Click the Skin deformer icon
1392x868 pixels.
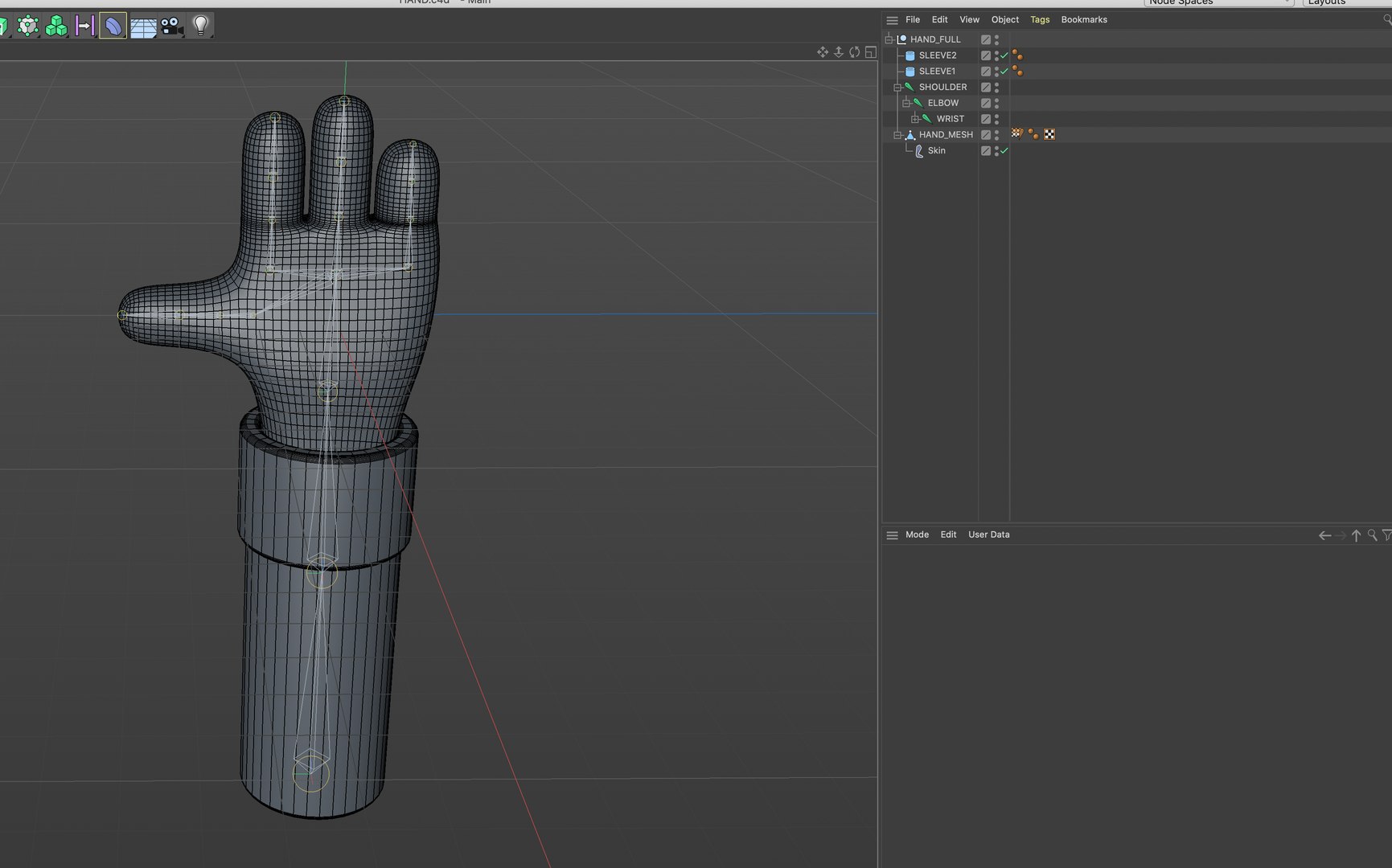coord(919,151)
